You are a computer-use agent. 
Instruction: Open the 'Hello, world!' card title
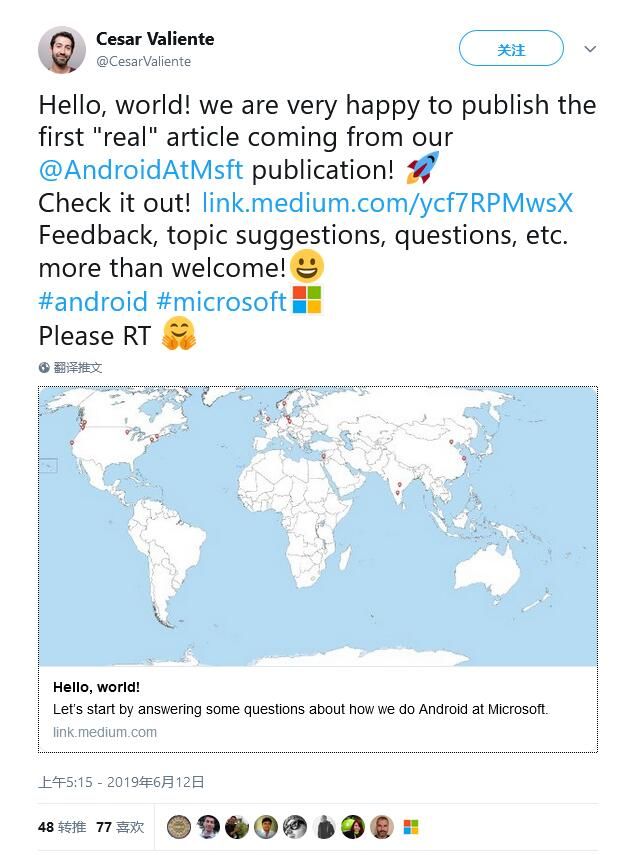pyautogui.click(x=97, y=687)
